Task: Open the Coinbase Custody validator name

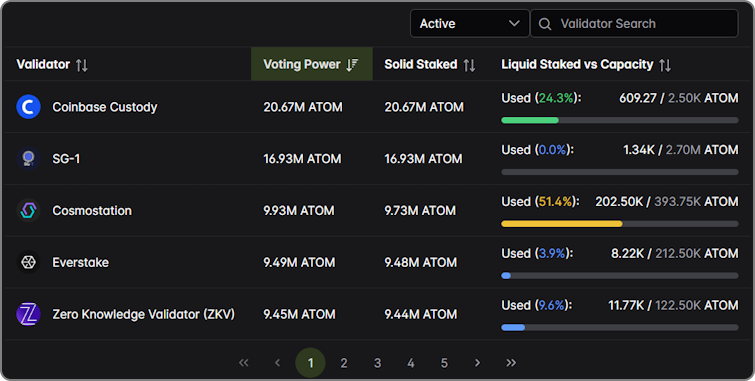Action: click(105, 107)
